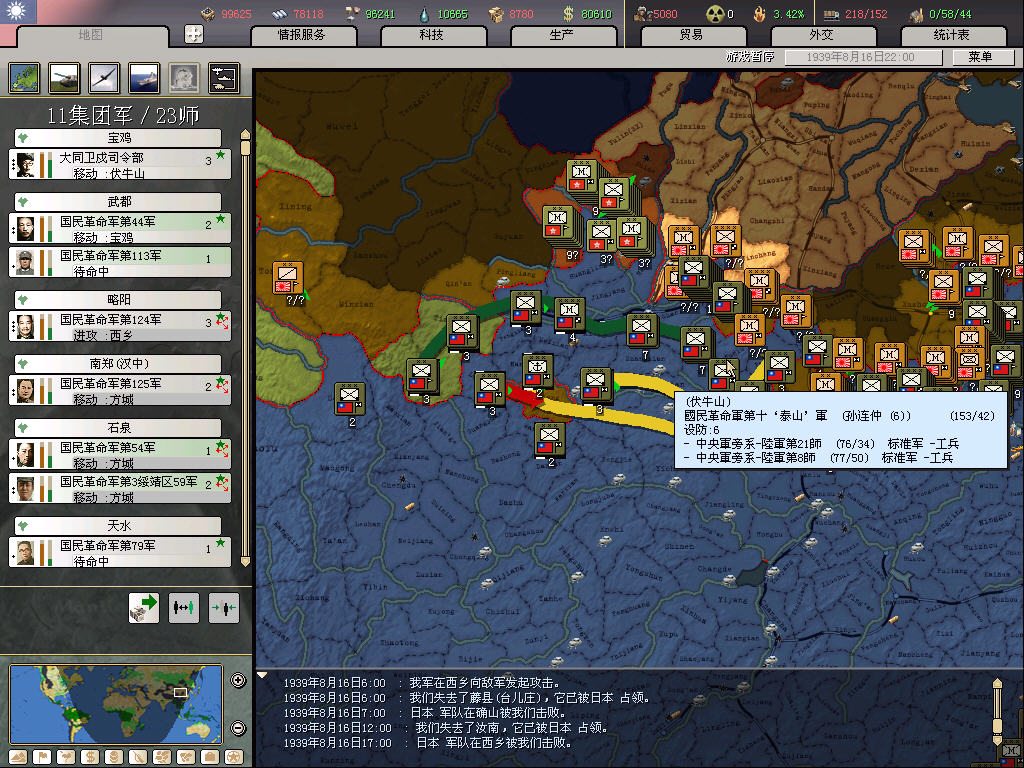Open the air units list plane icon
This screenshot has width=1024, height=768.
tap(104, 78)
